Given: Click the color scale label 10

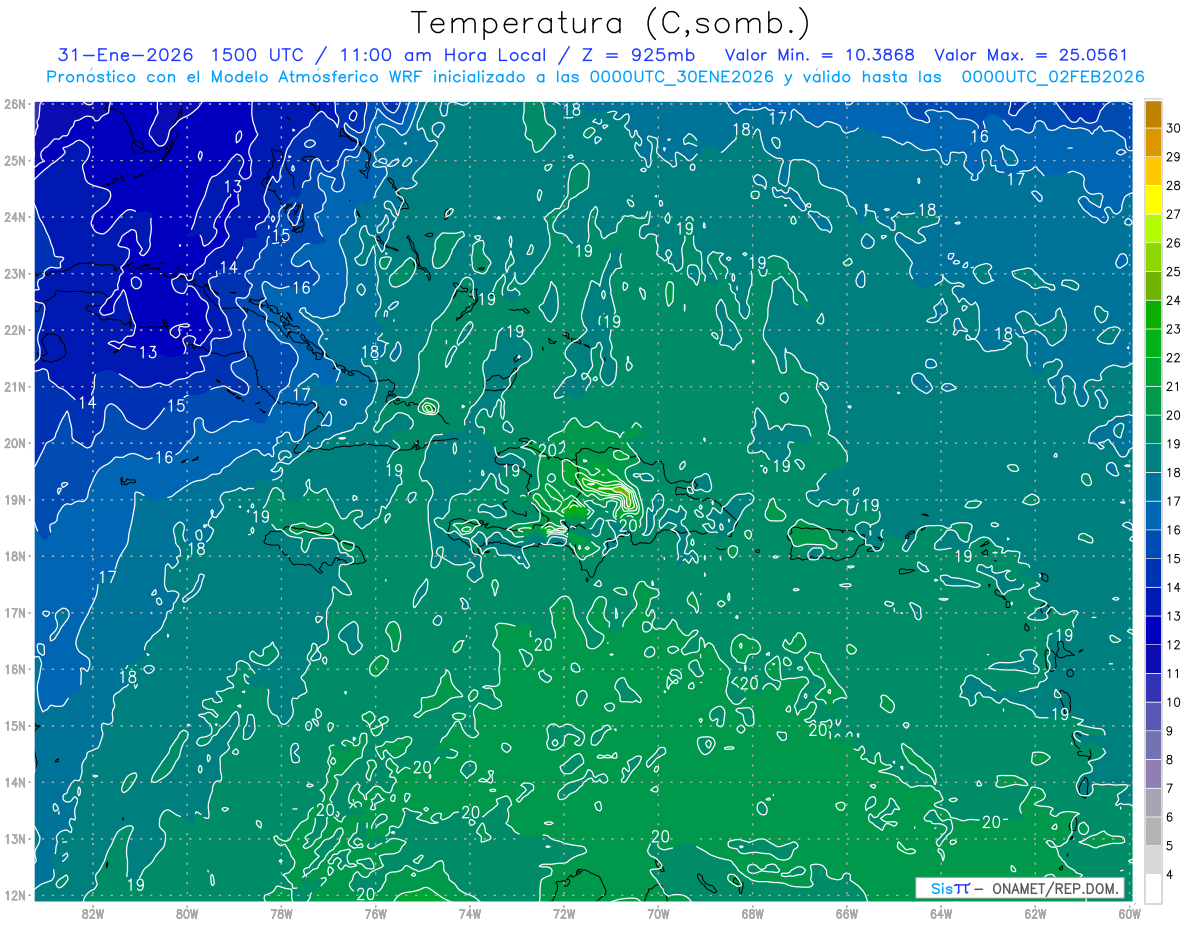Looking at the screenshot, I should point(1174,702).
